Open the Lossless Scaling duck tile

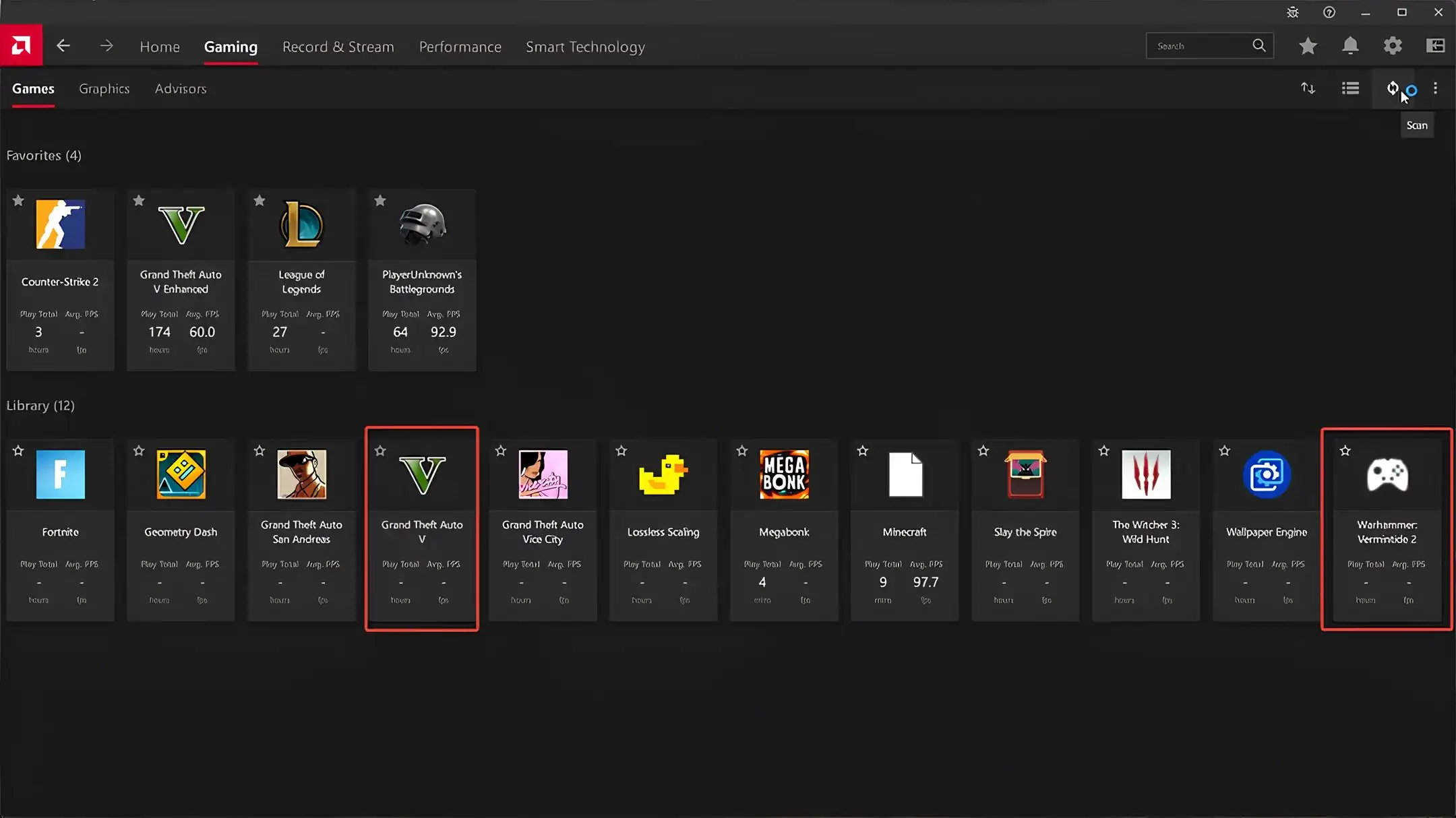(663, 530)
